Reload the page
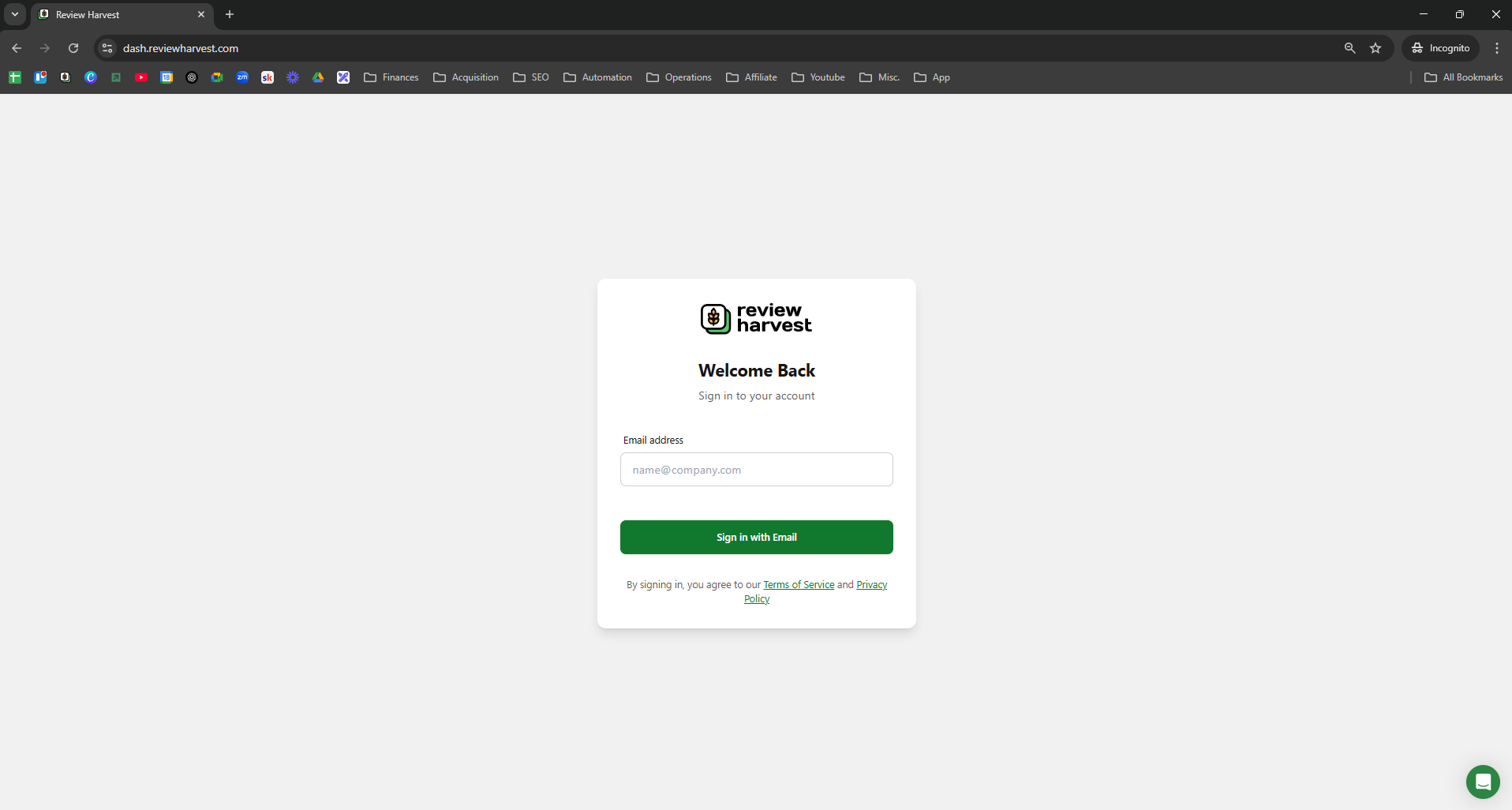The height and width of the screenshot is (810, 1512). [73, 48]
